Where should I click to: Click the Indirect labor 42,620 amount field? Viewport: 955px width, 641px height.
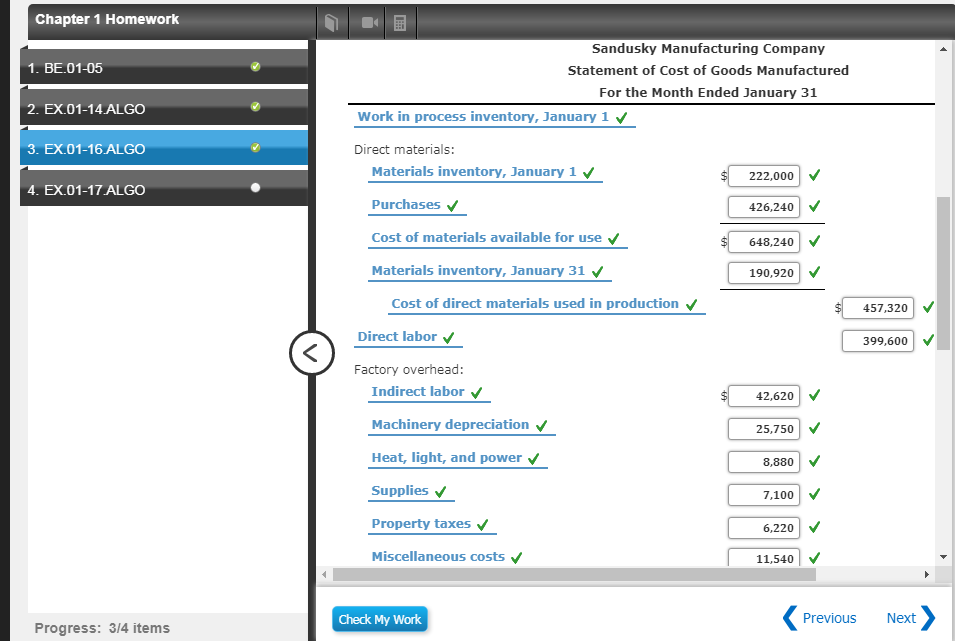765,396
